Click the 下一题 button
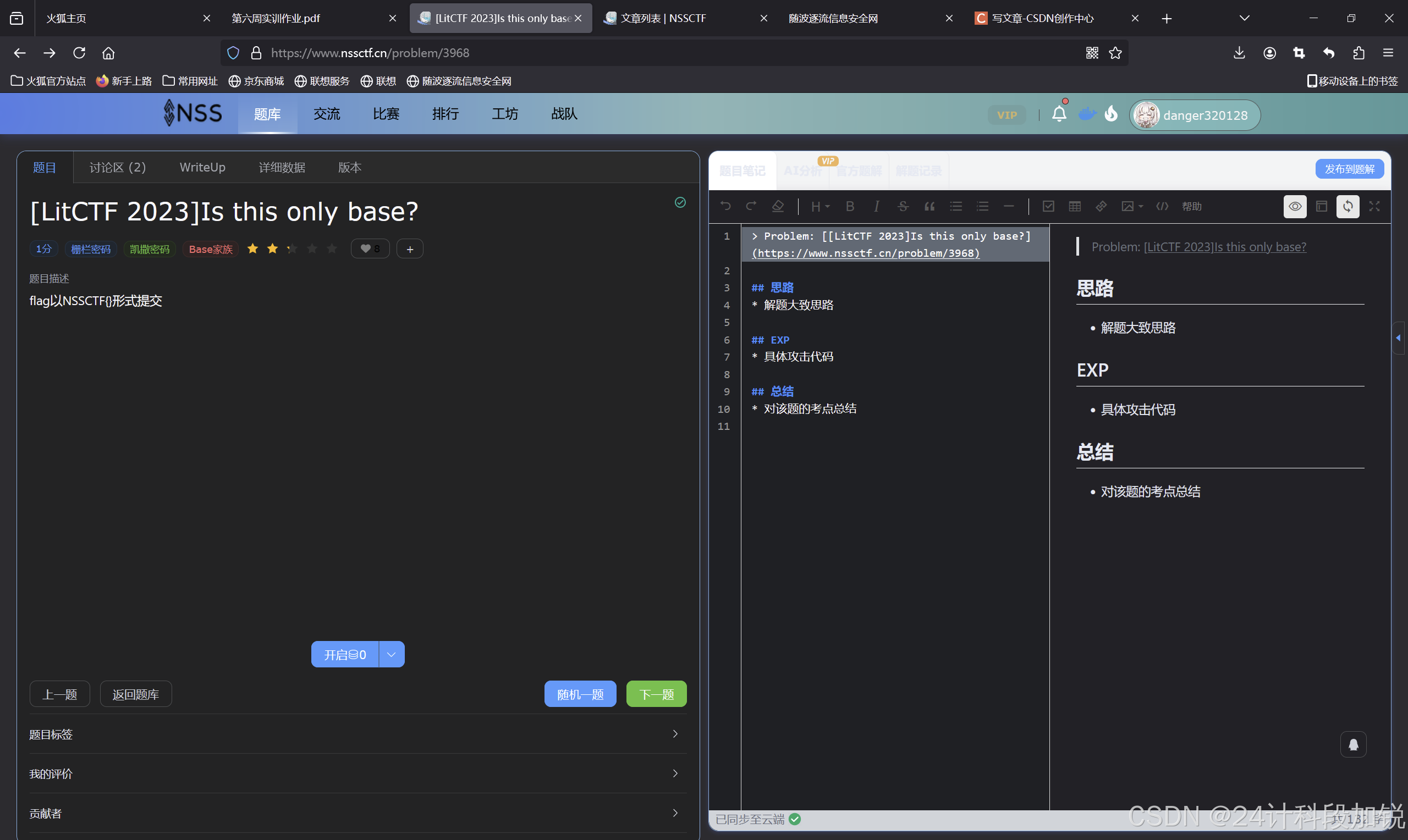Screen dimensions: 1408x840 pyautogui.click(x=656, y=694)
